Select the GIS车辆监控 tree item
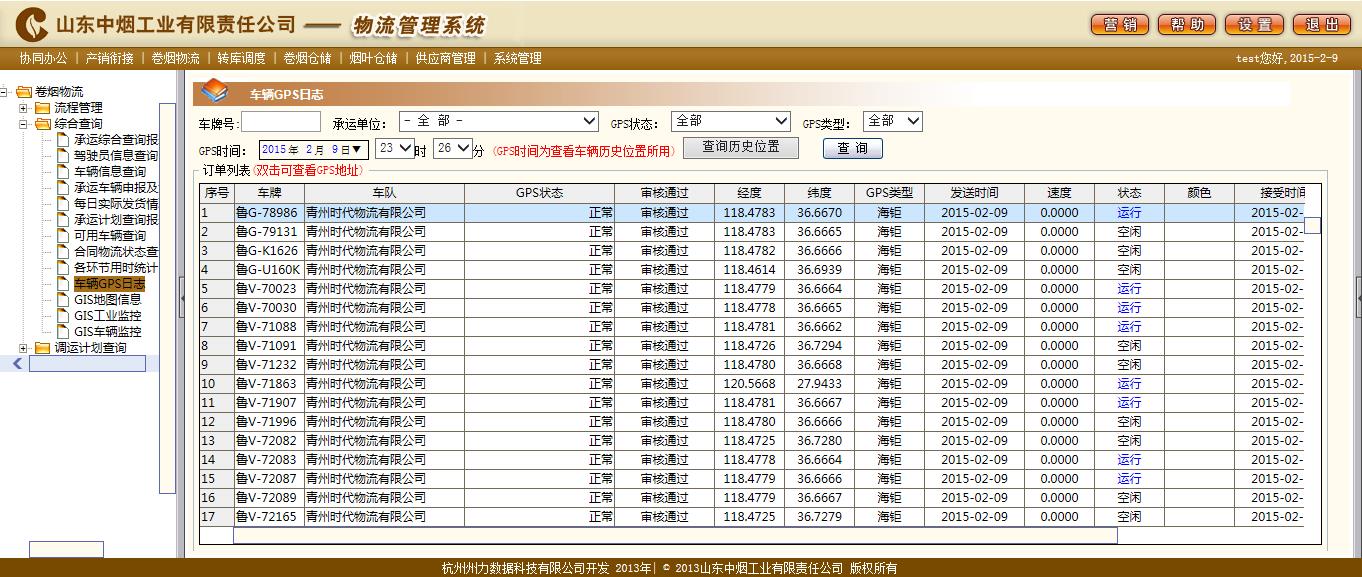This screenshot has height=577, width=1362. (x=107, y=332)
